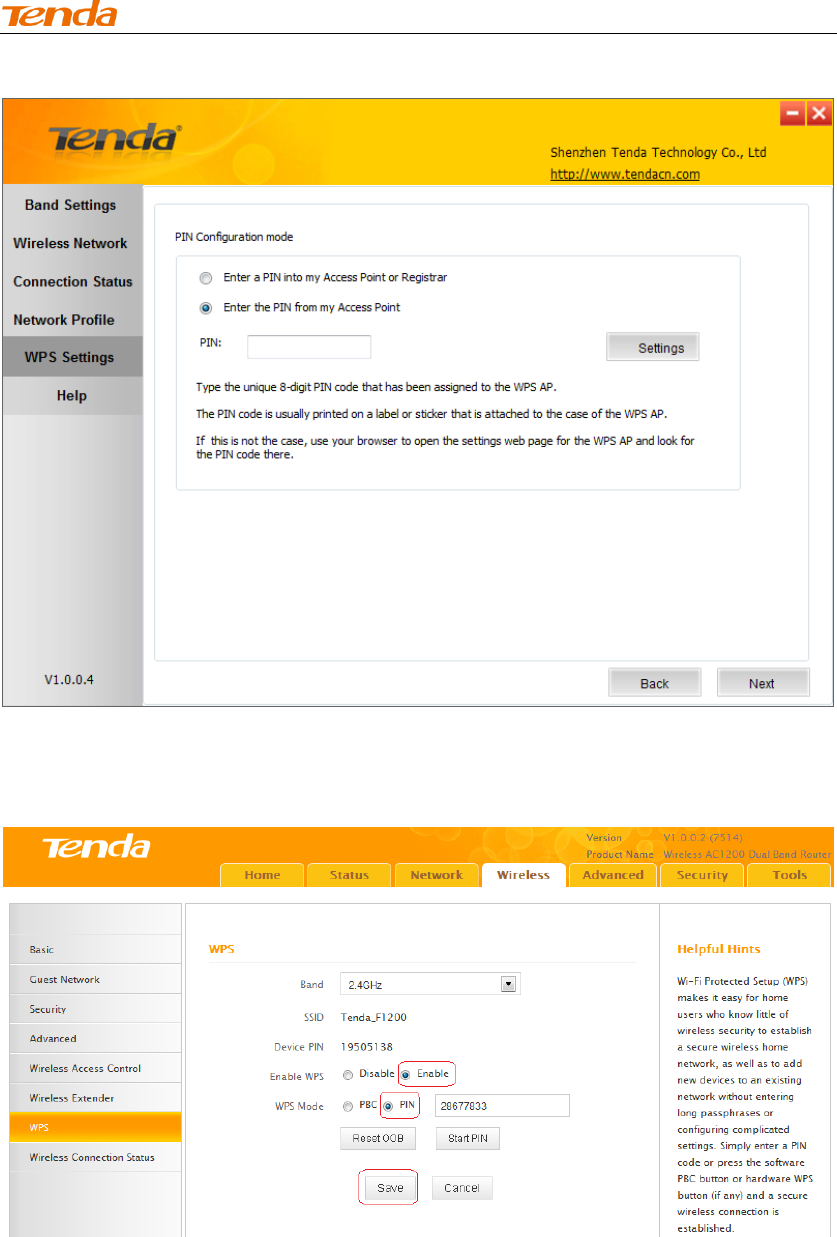Switch to the Network tab
Image resolution: width=837 pixels, height=1237 pixels.
tap(437, 874)
